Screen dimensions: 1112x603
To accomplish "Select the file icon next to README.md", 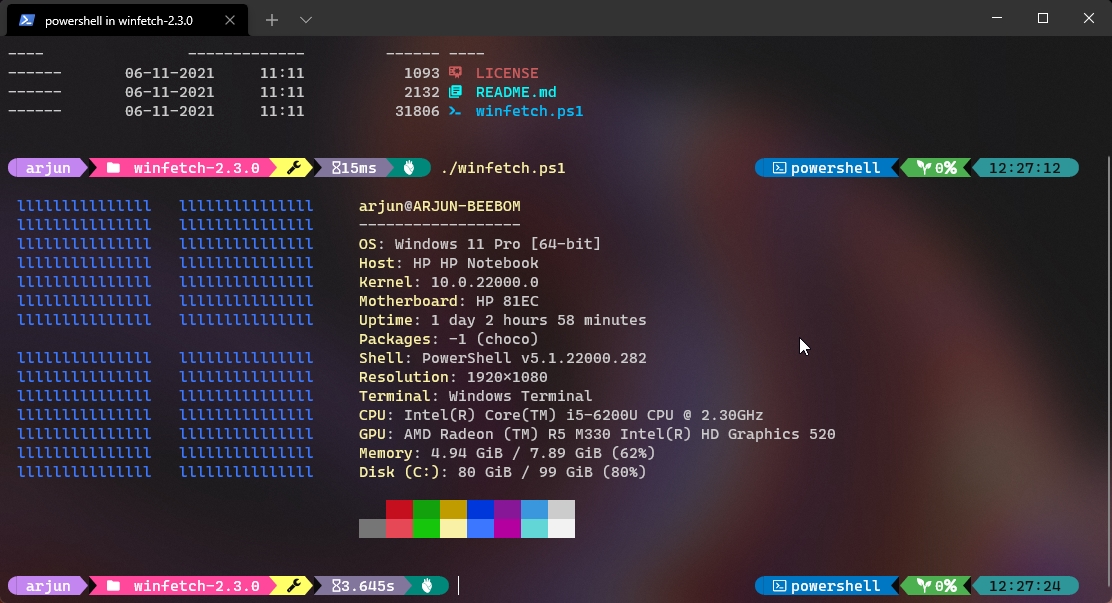I will (x=456, y=91).
